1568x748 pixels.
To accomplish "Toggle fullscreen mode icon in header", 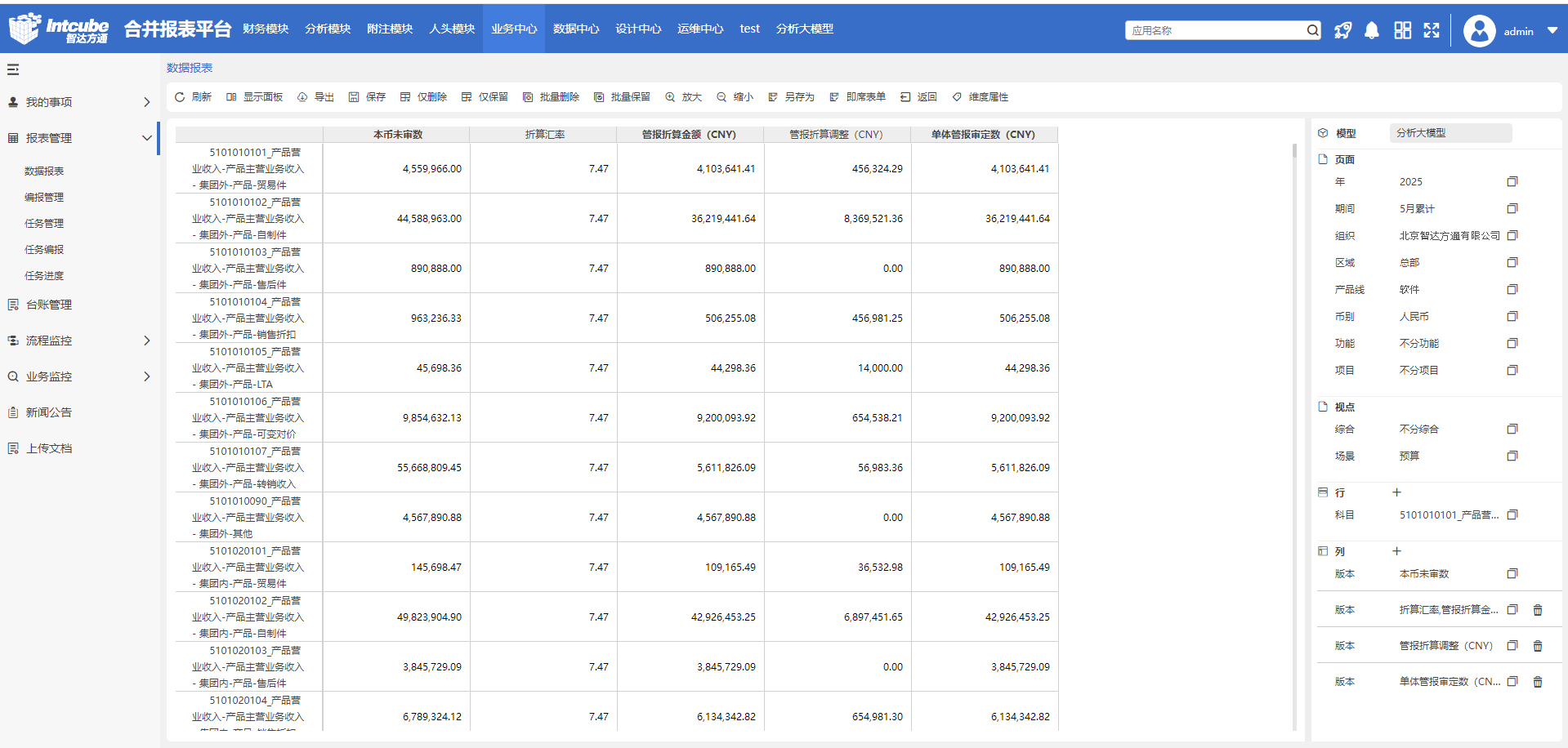I will pyautogui.click(x=1432, y=31).
